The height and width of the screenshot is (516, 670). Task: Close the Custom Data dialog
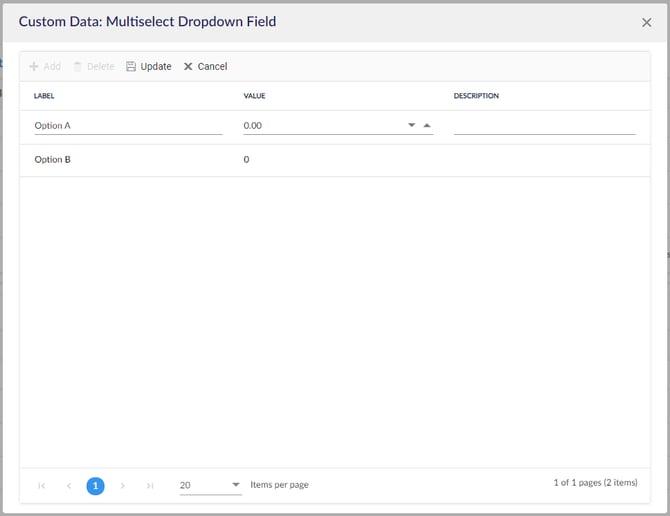pos(646,22)
